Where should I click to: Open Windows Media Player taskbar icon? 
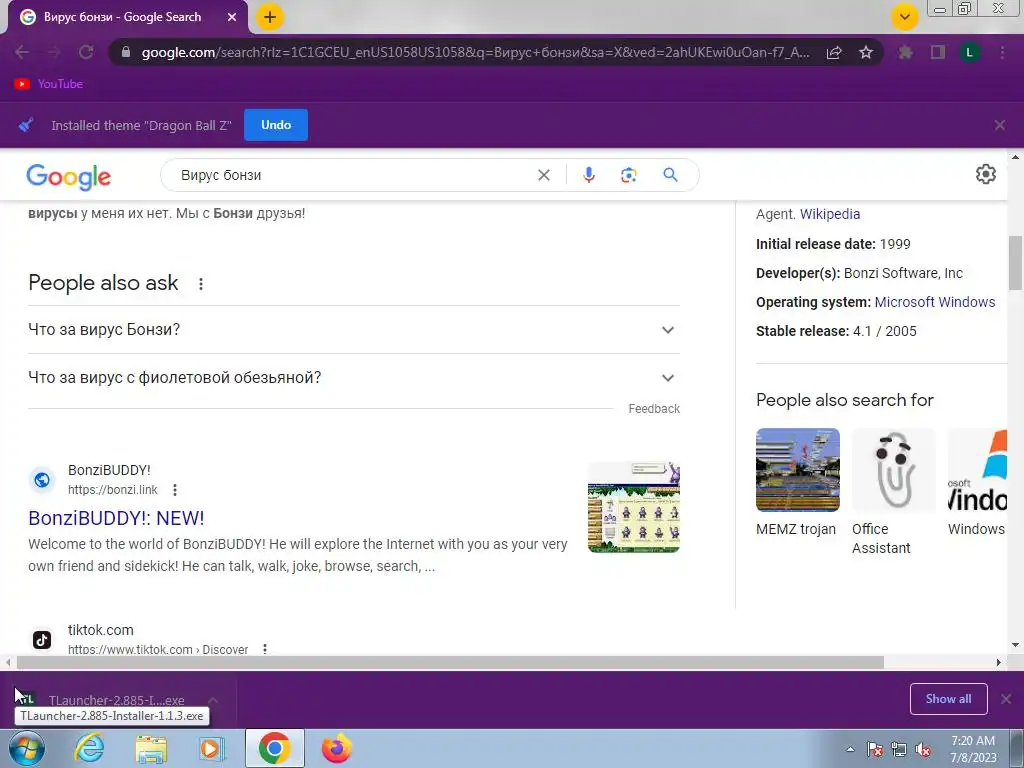coord(212,748)
